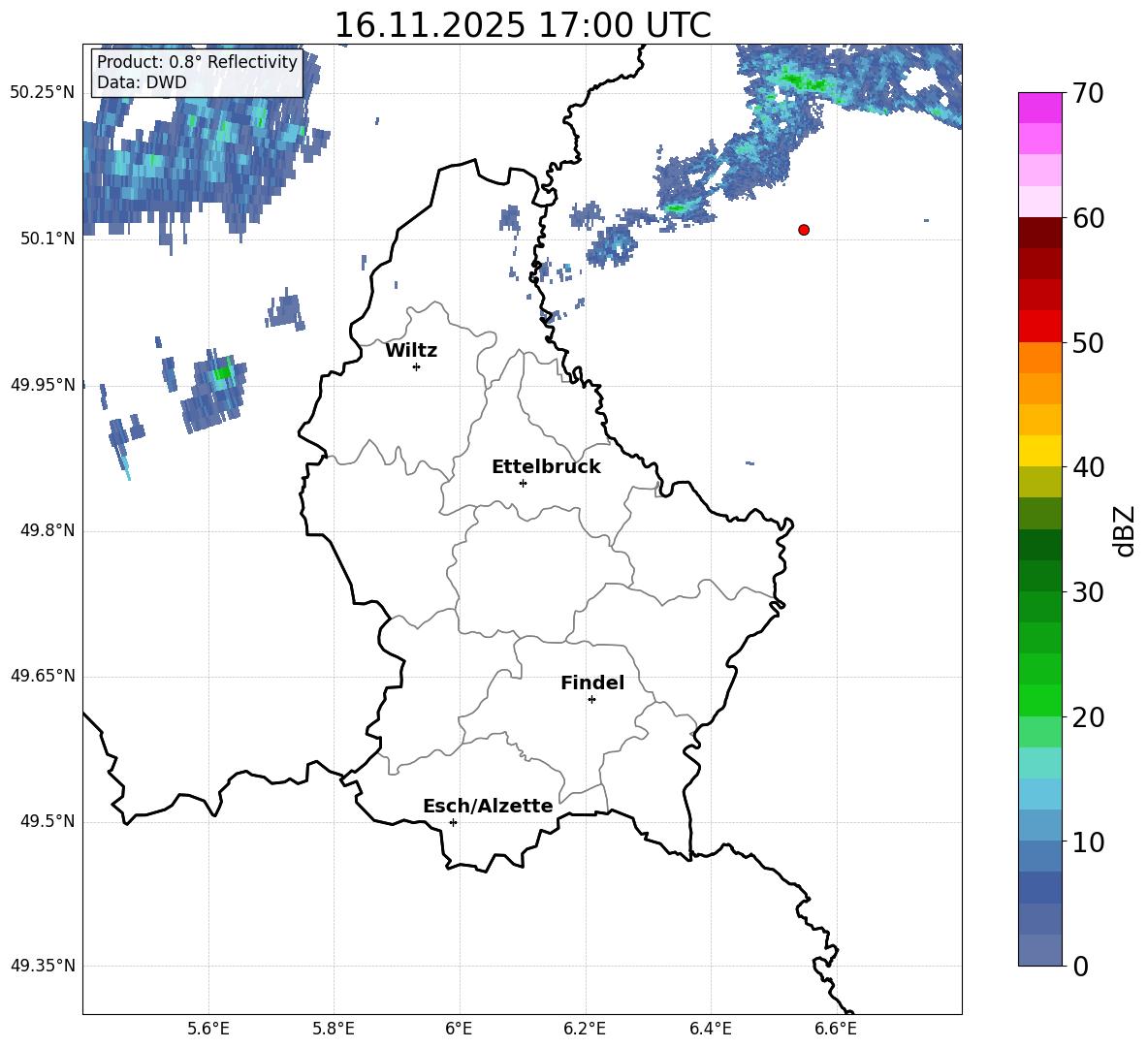This screenshot has height=1048, width=1148.
Task: Click the red dot marker on map
Action: [804, 230]
